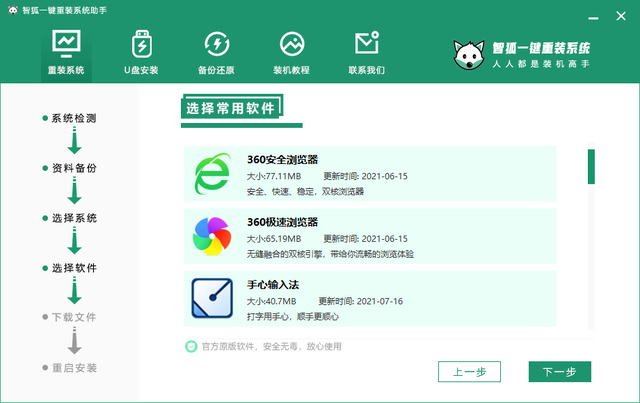Minimize the window
Viewport: 640px width, 403px height.
click(593, 18)
